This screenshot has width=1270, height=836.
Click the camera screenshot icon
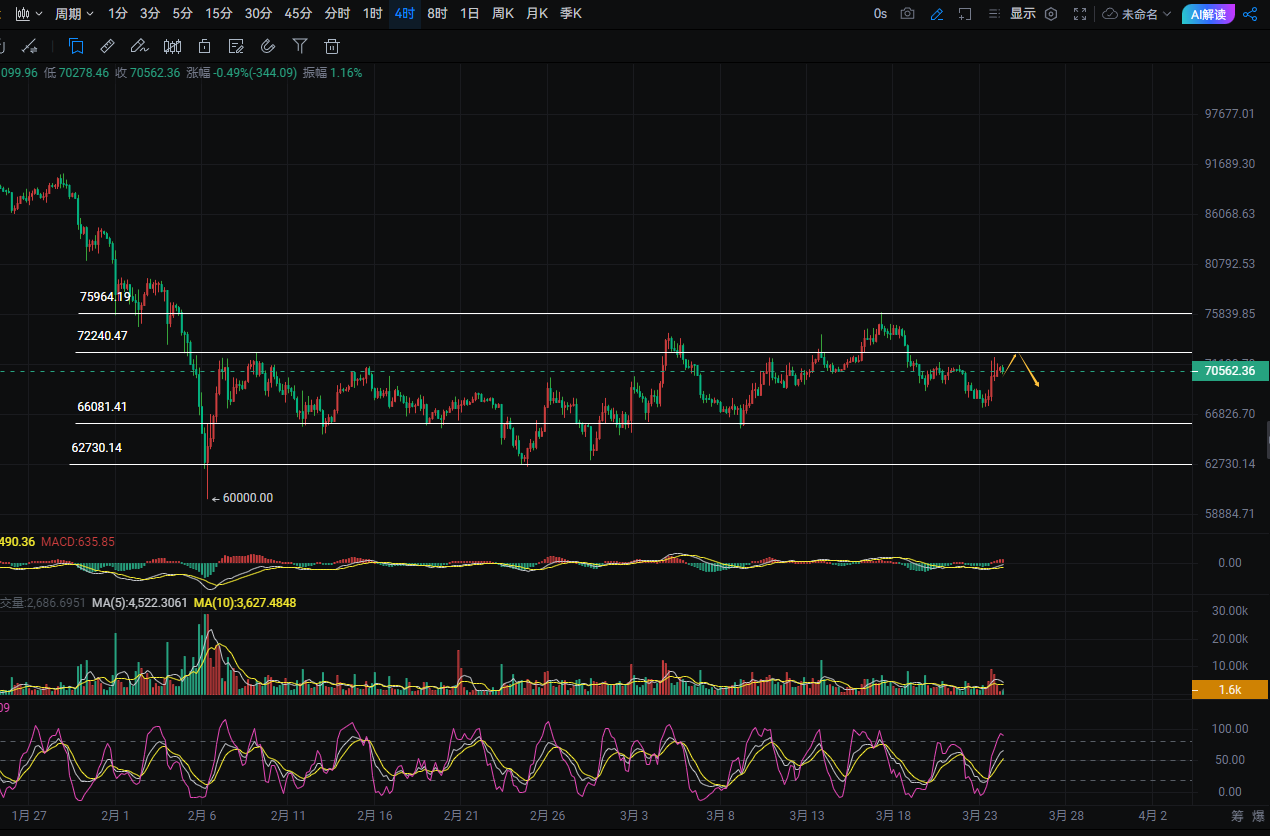[907, 14]
